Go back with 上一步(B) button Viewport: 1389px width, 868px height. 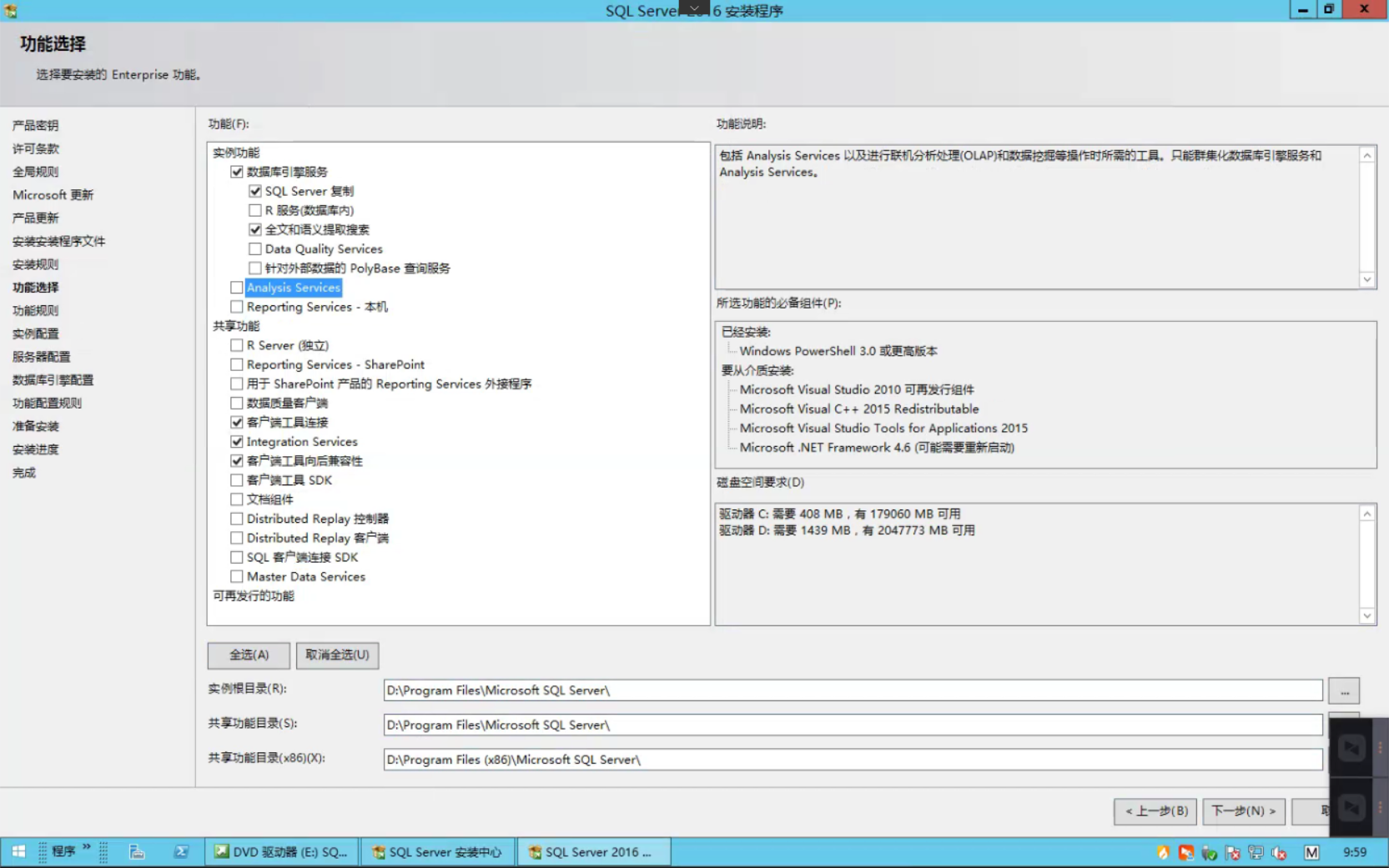point(1155,811)
